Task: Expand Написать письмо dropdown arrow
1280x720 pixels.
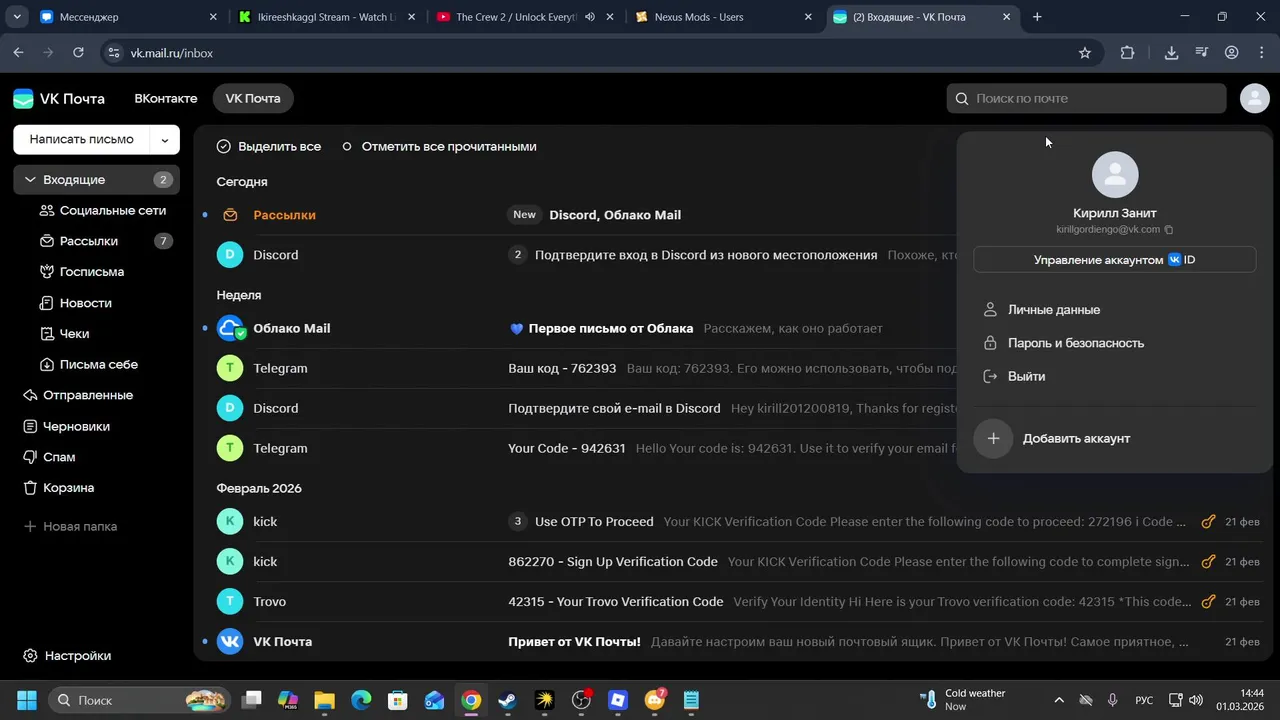Action: (x=165, y=140)
